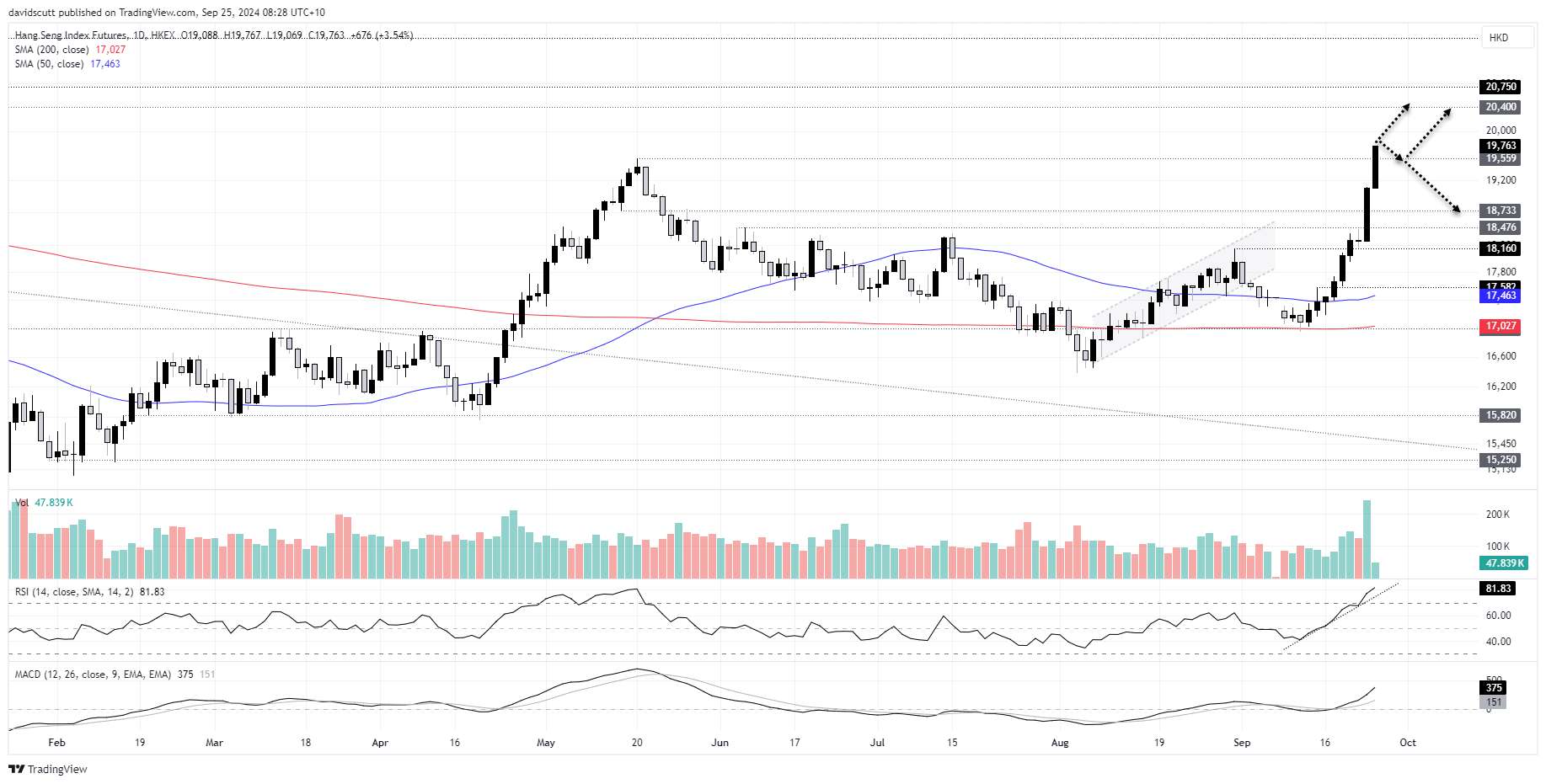Click the 20 tick after May
The image size is (1546, 784).
(637, 743)
